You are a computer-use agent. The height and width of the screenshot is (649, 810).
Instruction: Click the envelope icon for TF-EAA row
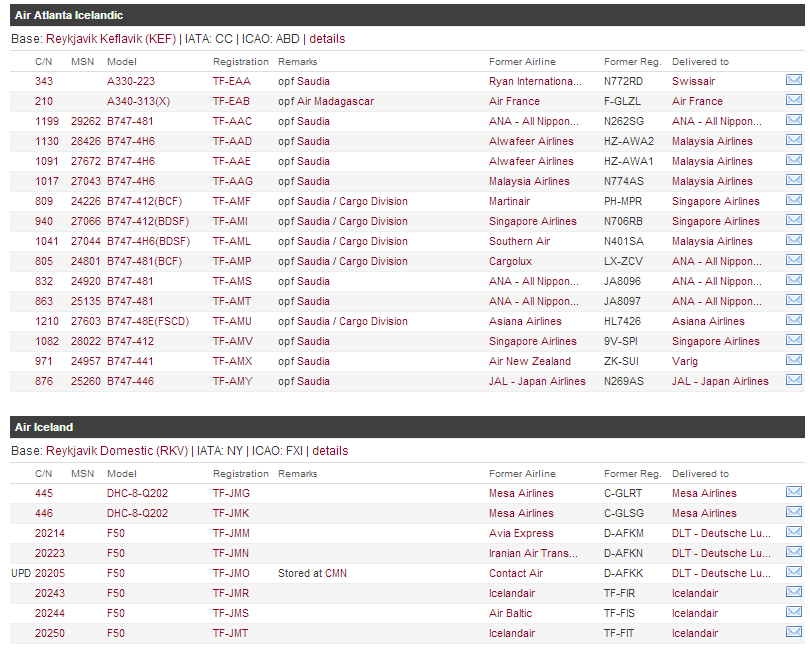(793, 80)
